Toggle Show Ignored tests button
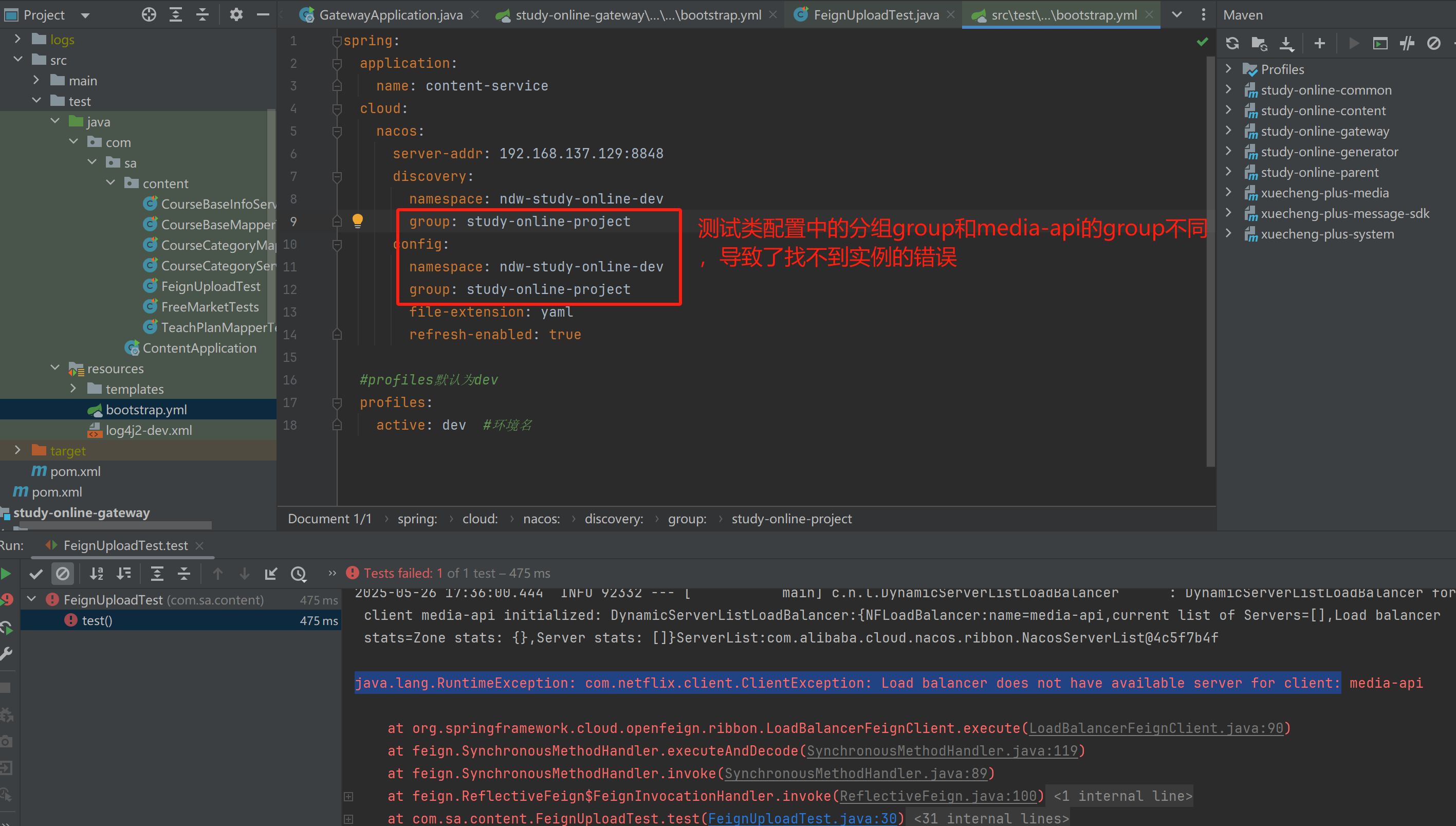The width and height of the screenshot is (1456, 826). (x=62, y=574)
